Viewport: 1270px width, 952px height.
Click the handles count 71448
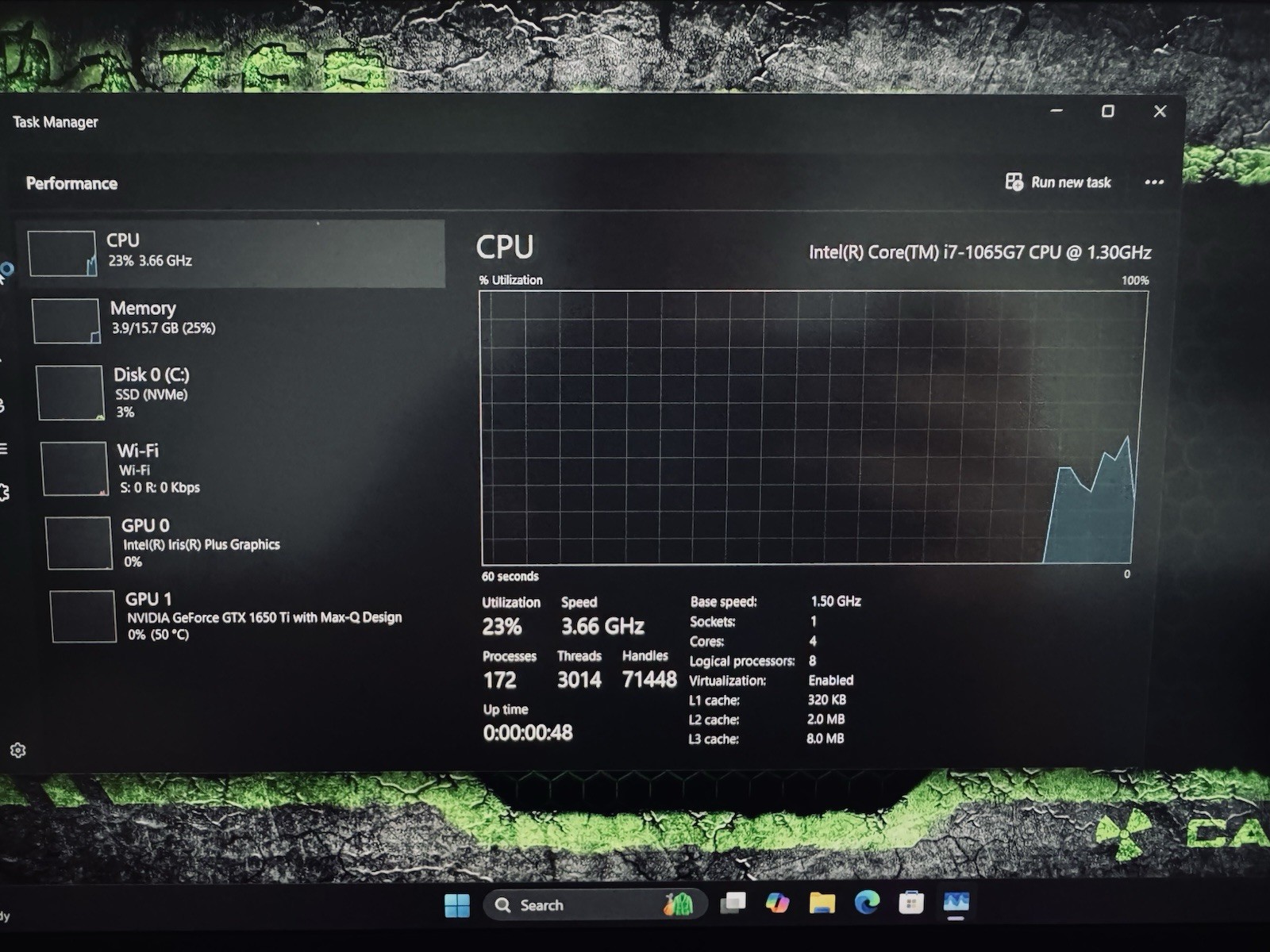tap(649, 680)
